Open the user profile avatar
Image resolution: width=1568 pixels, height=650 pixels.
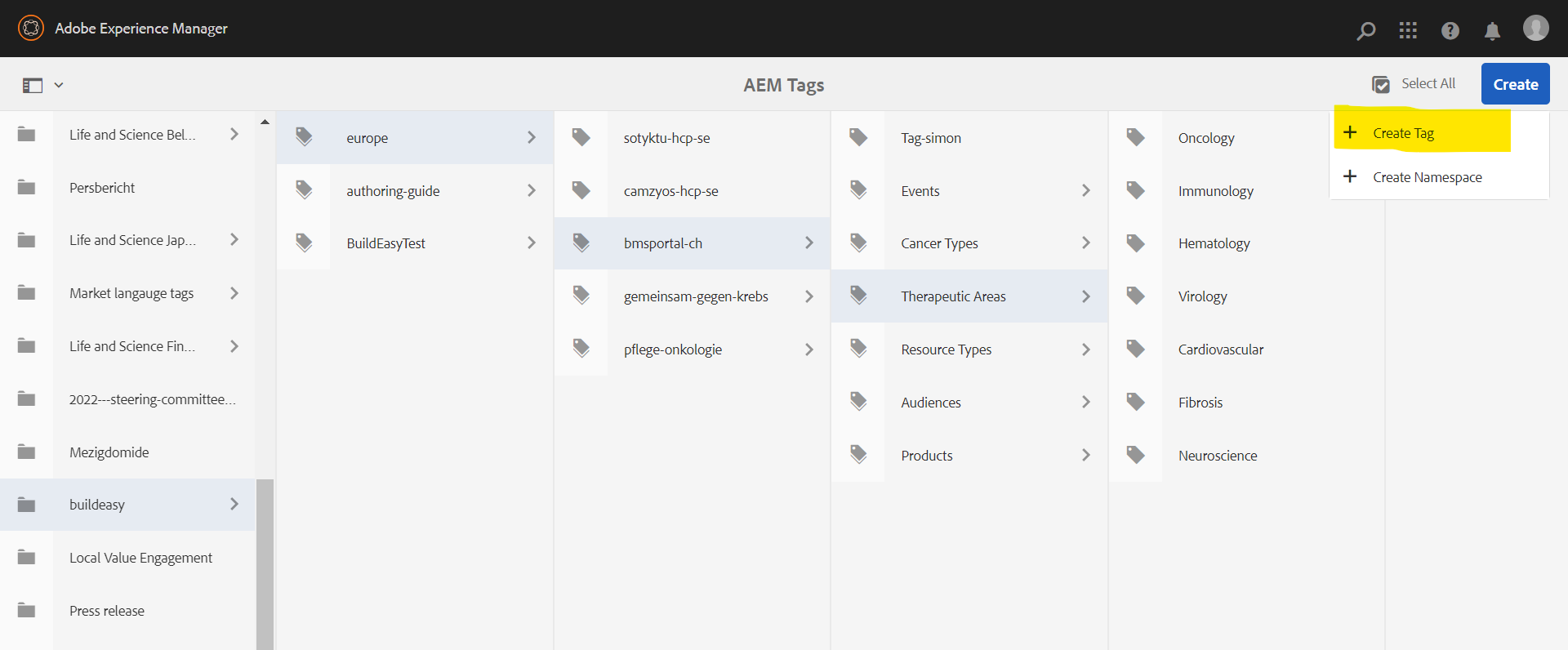1536,28
